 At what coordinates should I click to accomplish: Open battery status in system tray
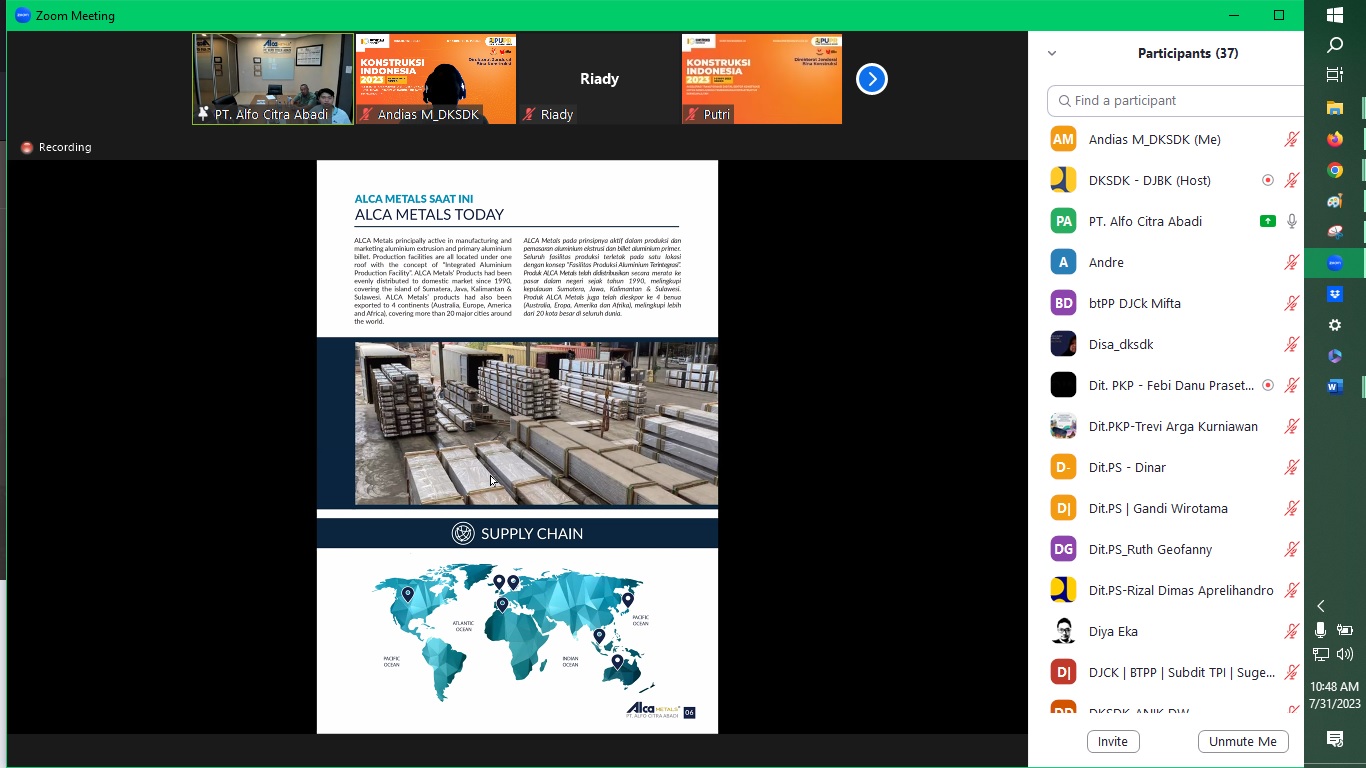click(1345, 630)
